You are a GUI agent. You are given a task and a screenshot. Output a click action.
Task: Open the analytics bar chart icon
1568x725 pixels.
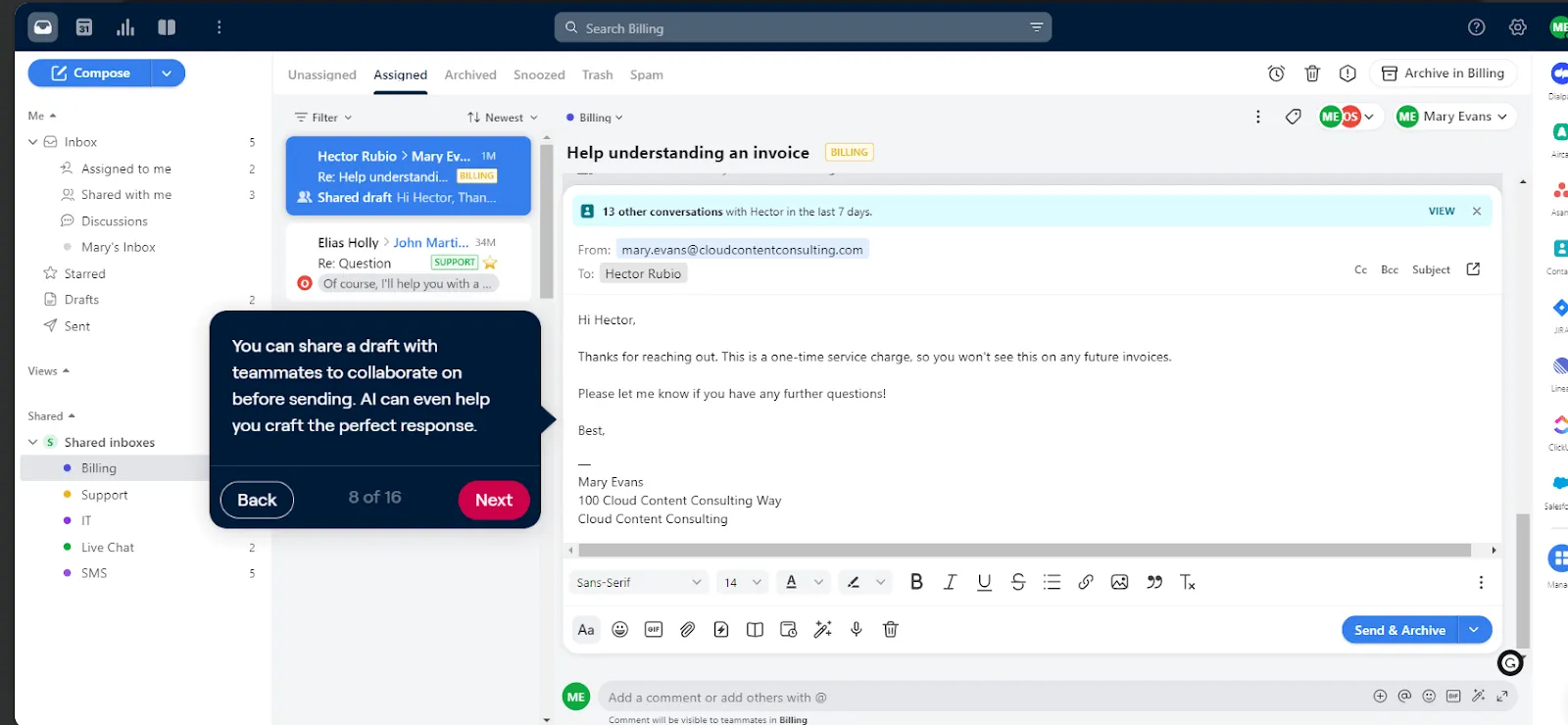(125, 27)
